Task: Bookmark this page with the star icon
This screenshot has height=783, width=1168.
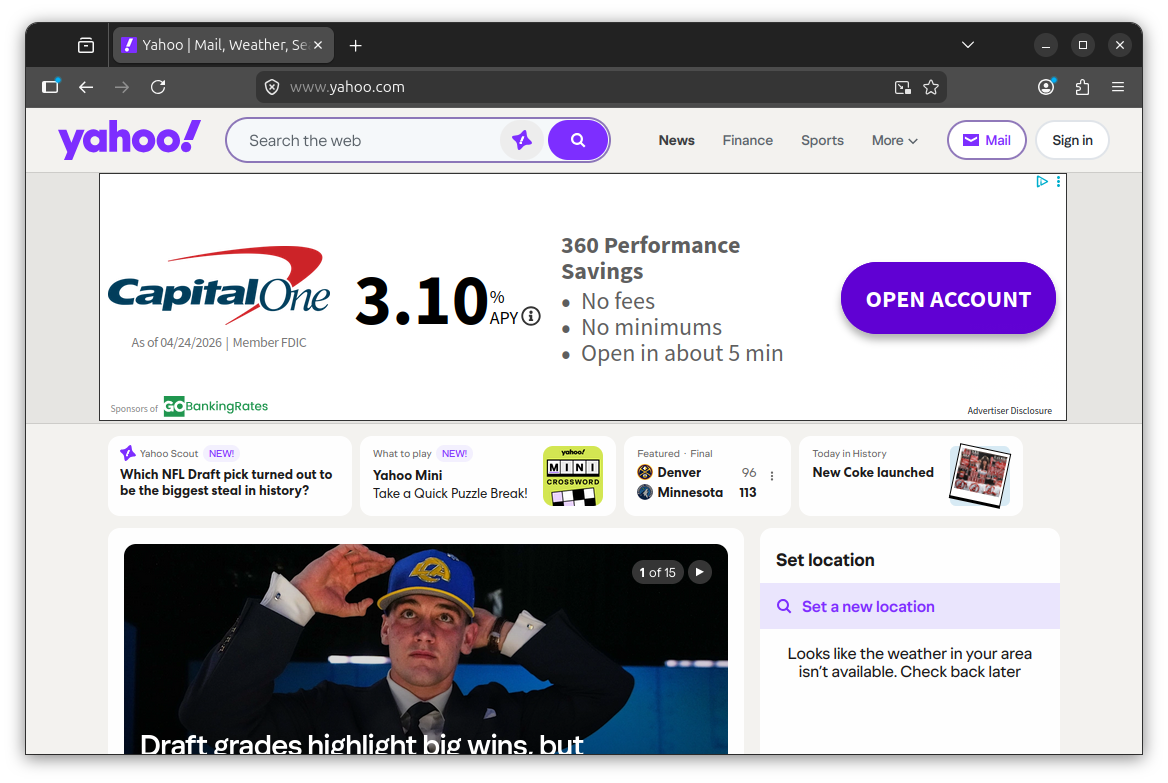Action: click(x=931, y=87)
